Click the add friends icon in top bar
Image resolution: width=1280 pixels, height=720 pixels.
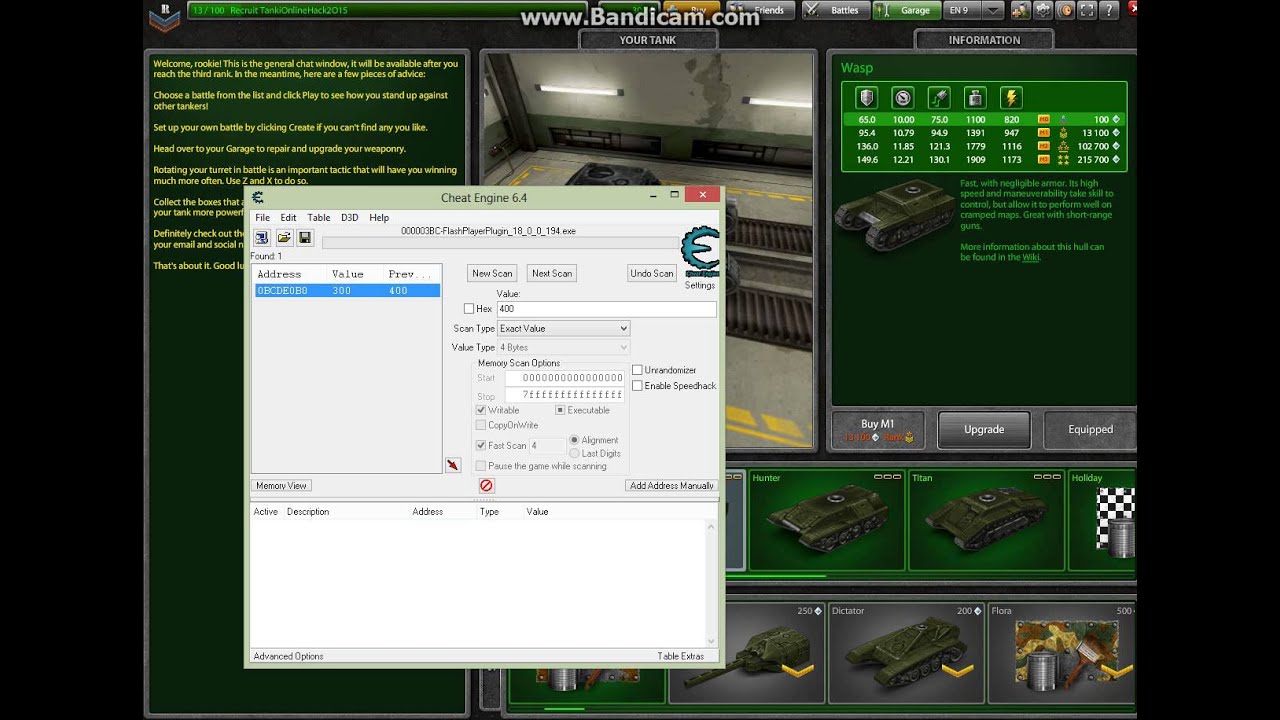[1019, 10]
